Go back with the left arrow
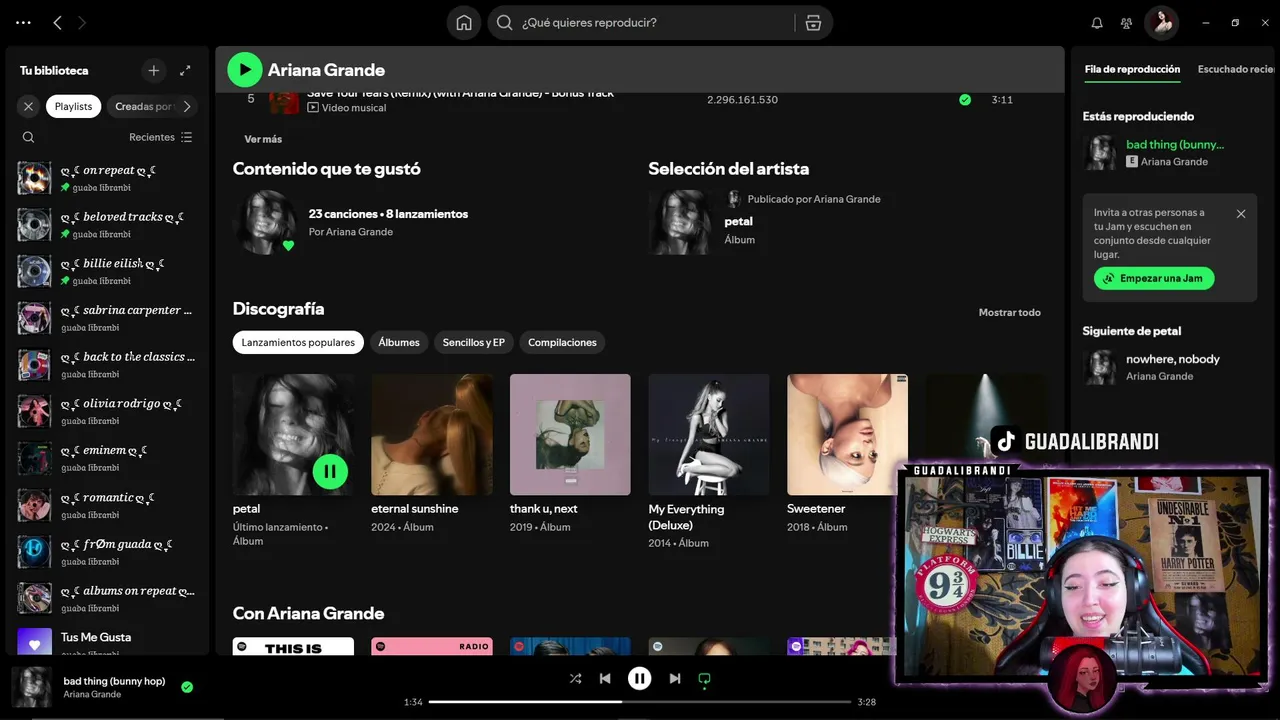This screenshot has width=1280, height=720. point(57,22)
